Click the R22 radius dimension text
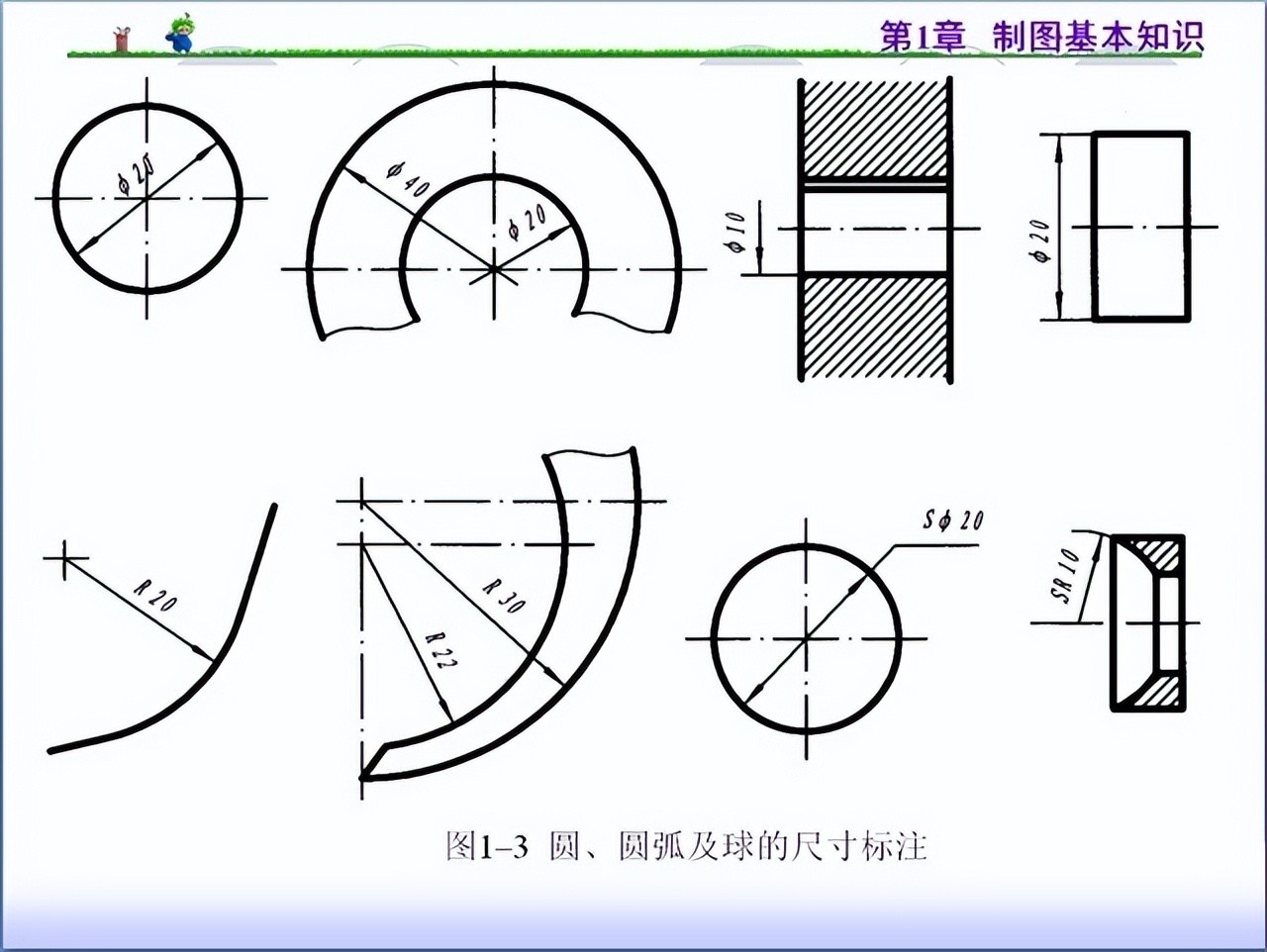1267x952 pixels. tap(440, 650)
